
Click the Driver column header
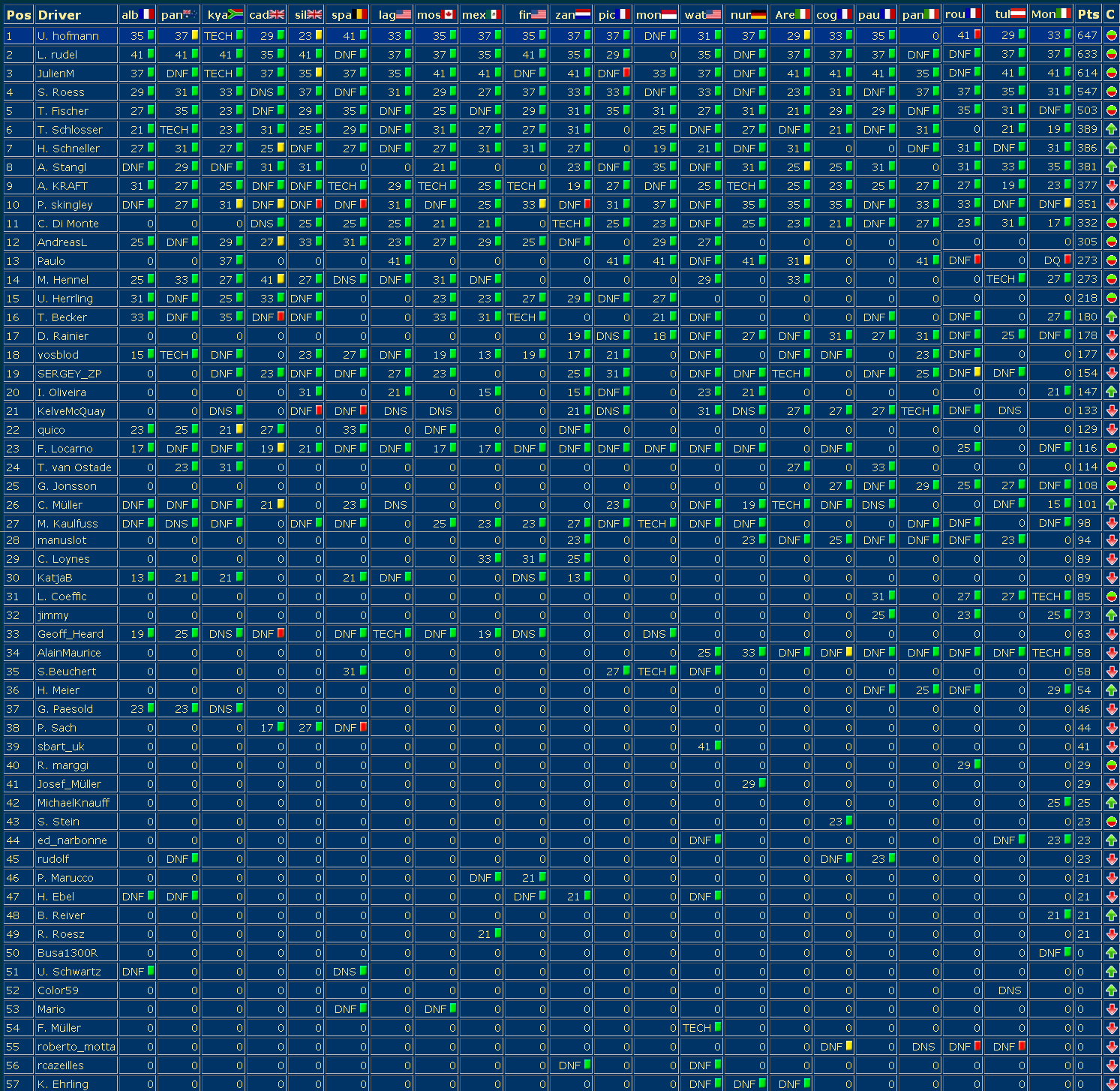pos(59,15)
